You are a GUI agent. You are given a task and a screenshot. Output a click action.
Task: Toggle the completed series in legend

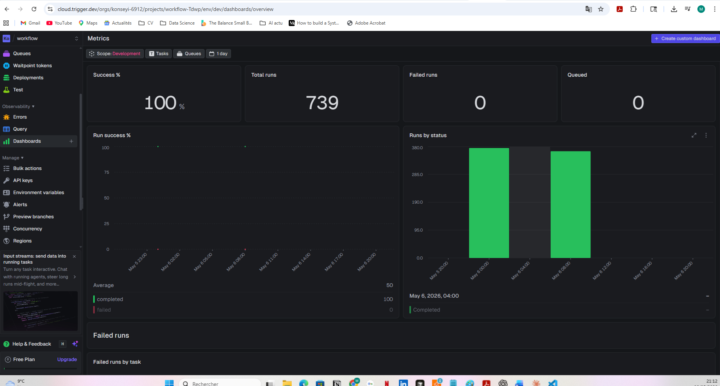click(x=110, y=299)
